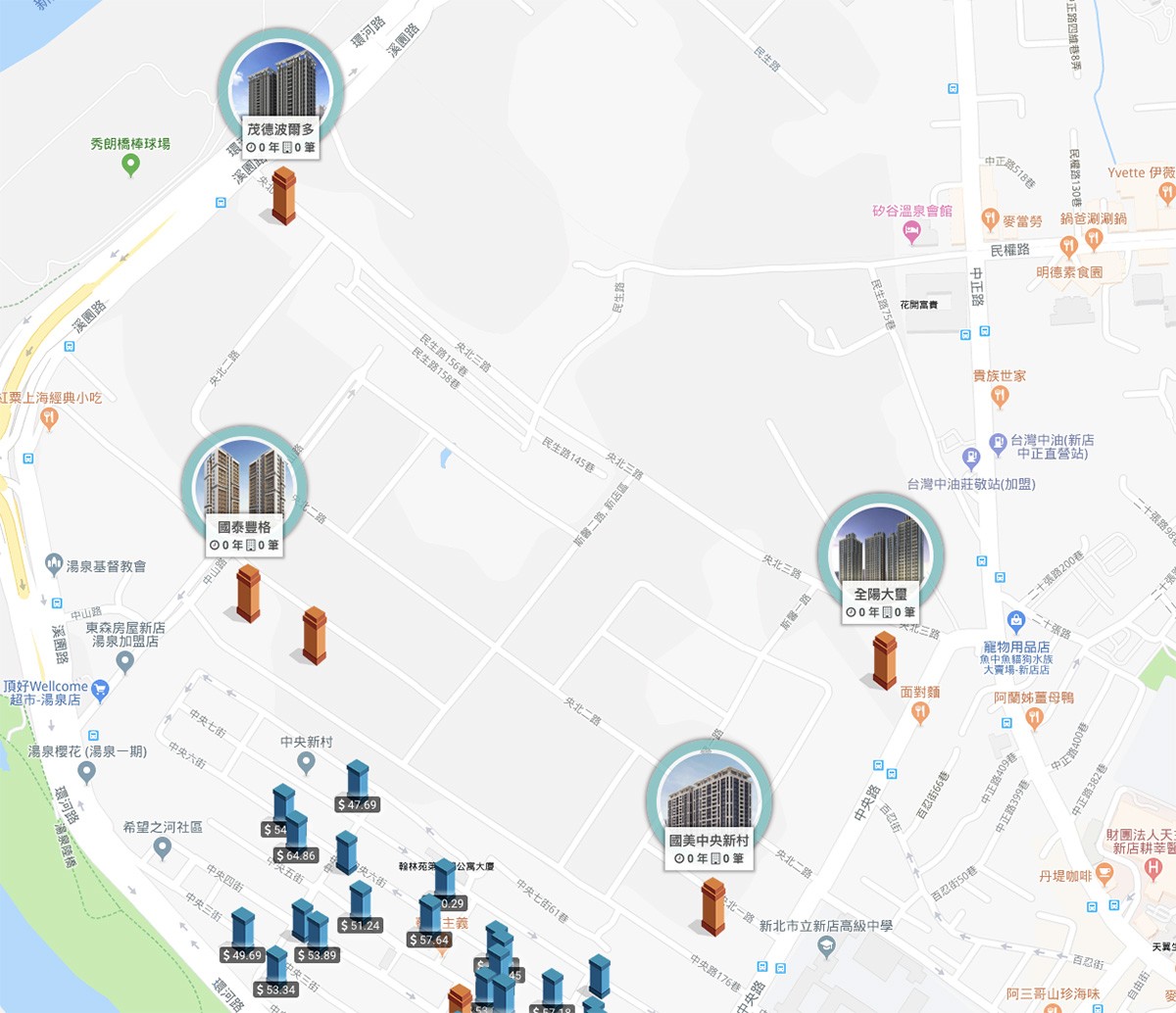Click the red hospital H icon

[1153, 867]
